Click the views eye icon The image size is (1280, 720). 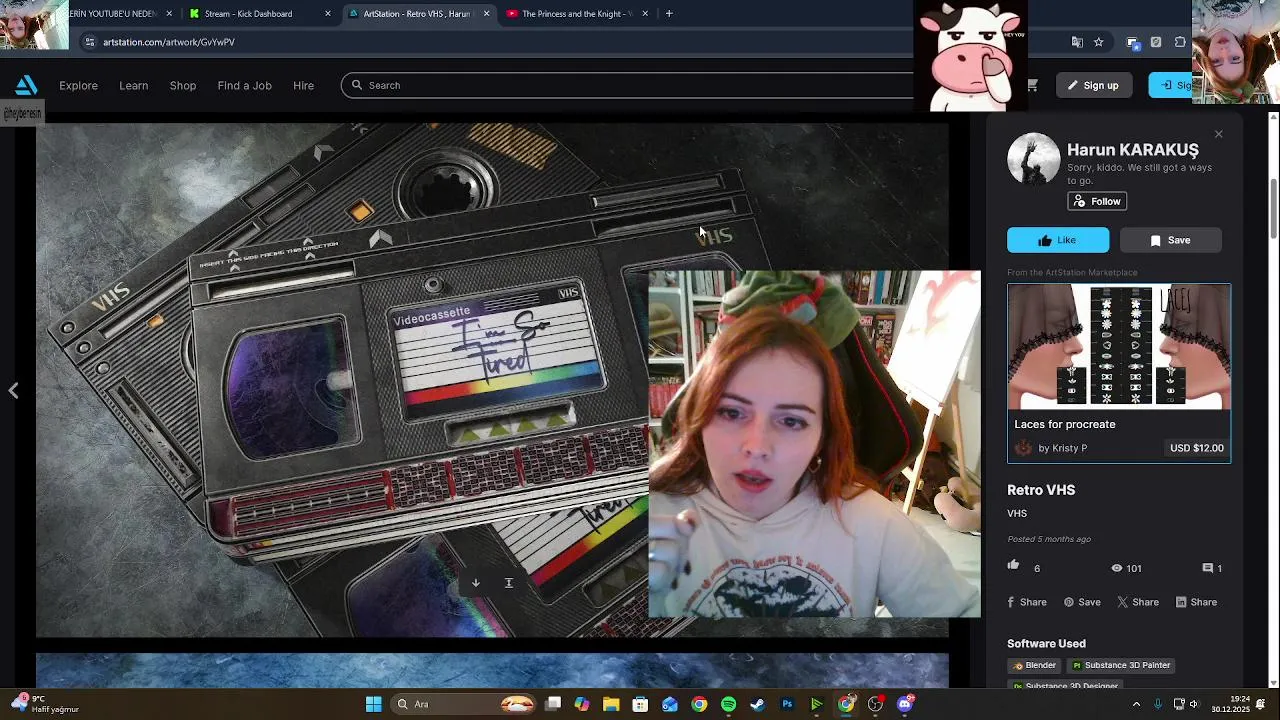coord(1116,568)
